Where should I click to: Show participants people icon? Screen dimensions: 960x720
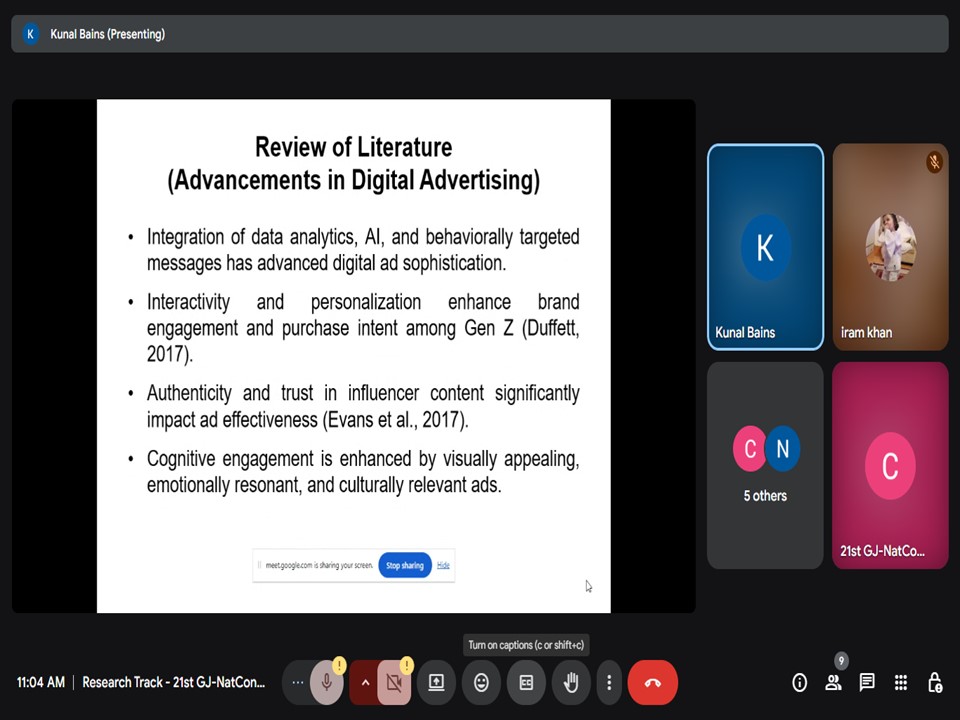pos(833,682)
